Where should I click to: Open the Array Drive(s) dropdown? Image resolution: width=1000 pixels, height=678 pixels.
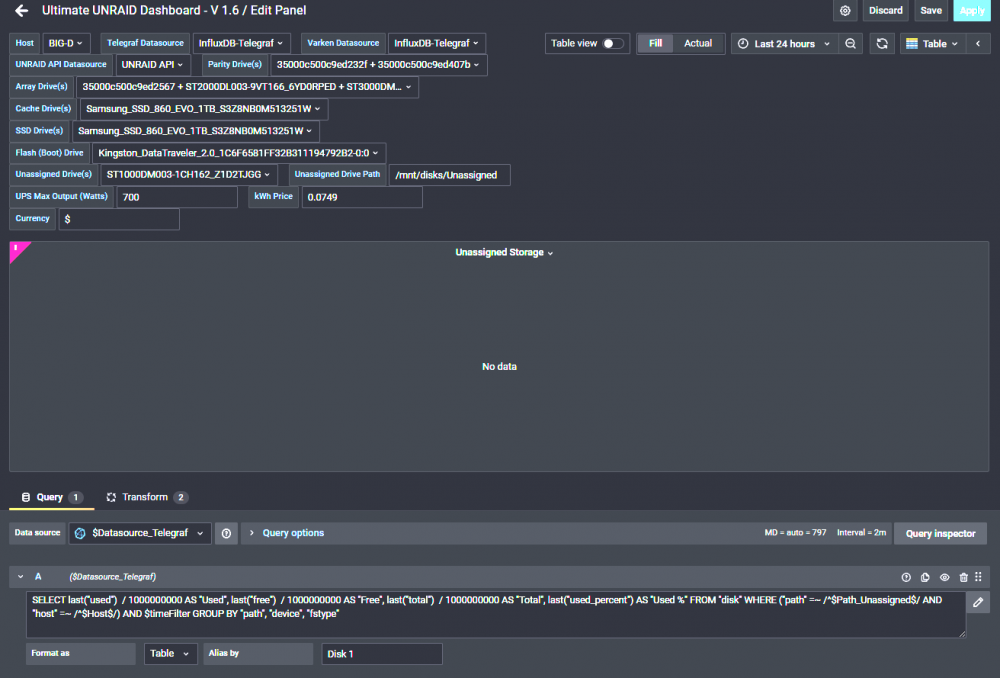[x=247, y=87]
